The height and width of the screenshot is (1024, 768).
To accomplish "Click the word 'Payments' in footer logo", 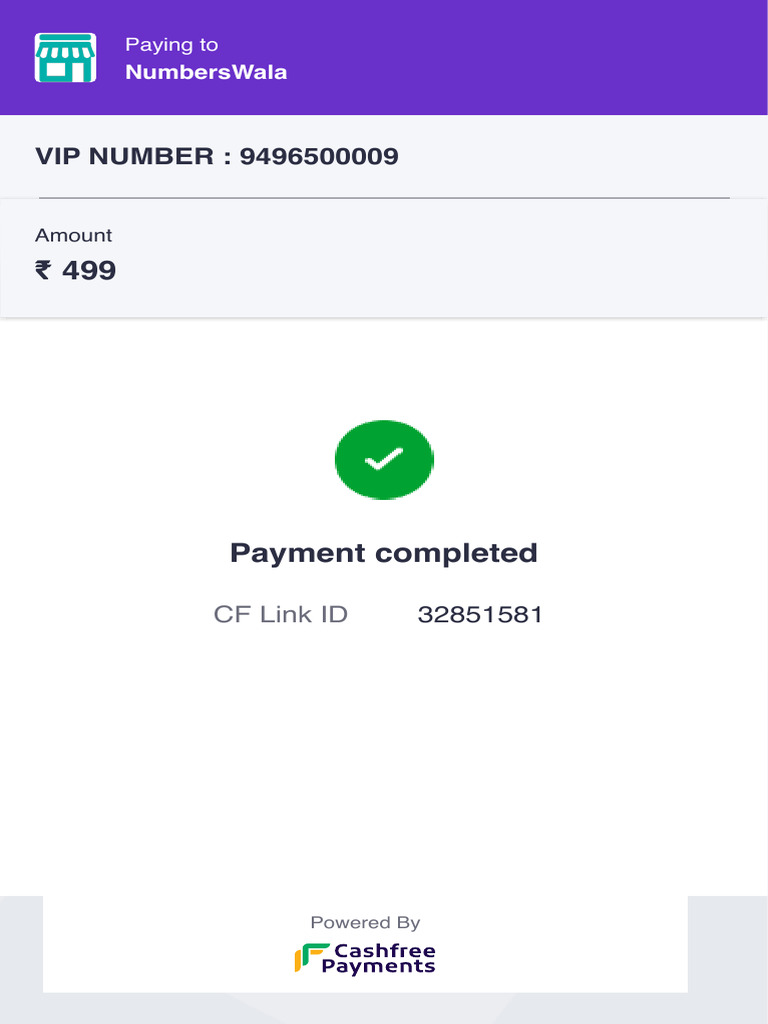I will coord(378,967).
